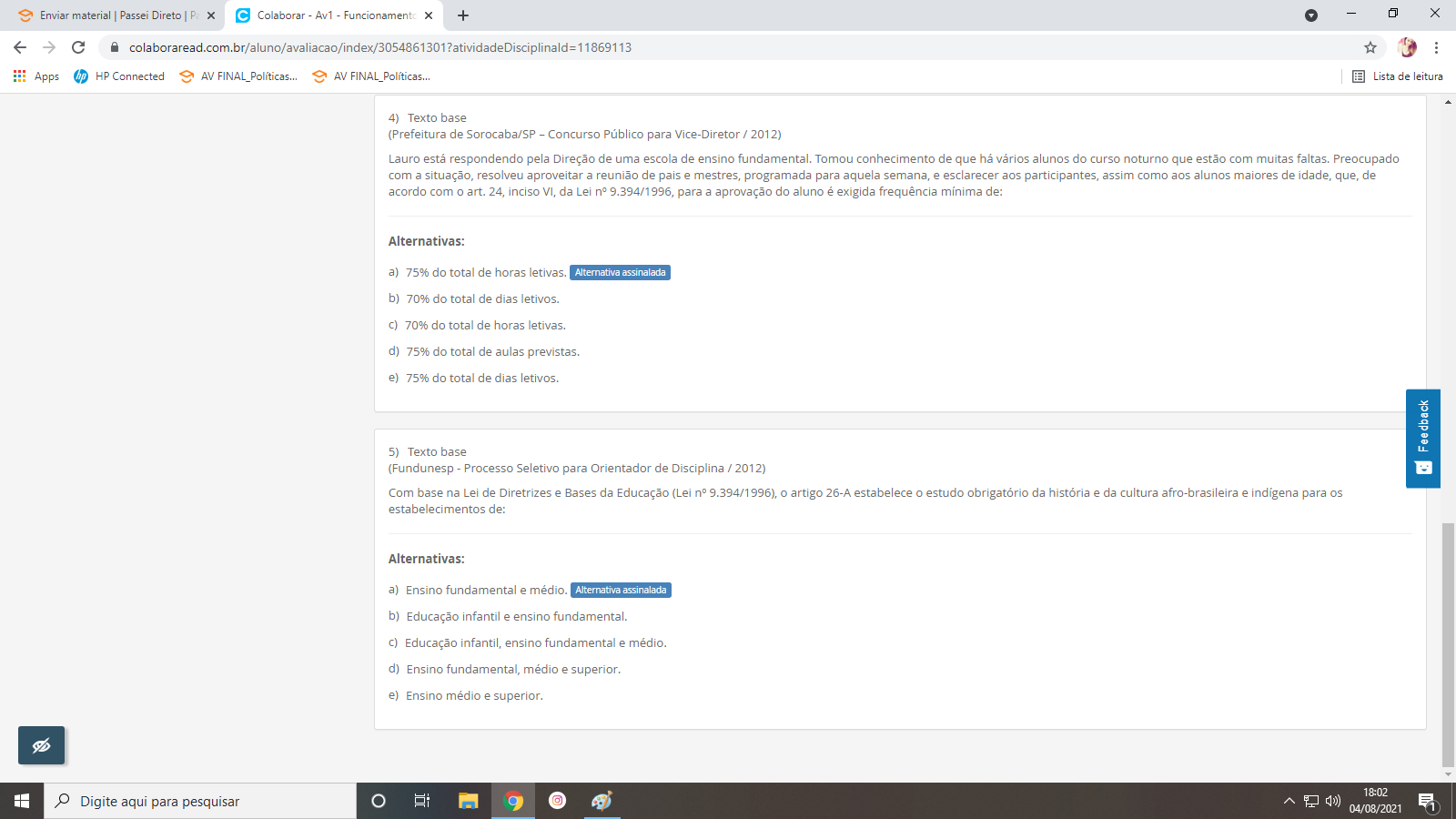1456x819 pixels.
Task: Click the Chrome profile avatar
Action: tap(1407, 47)
